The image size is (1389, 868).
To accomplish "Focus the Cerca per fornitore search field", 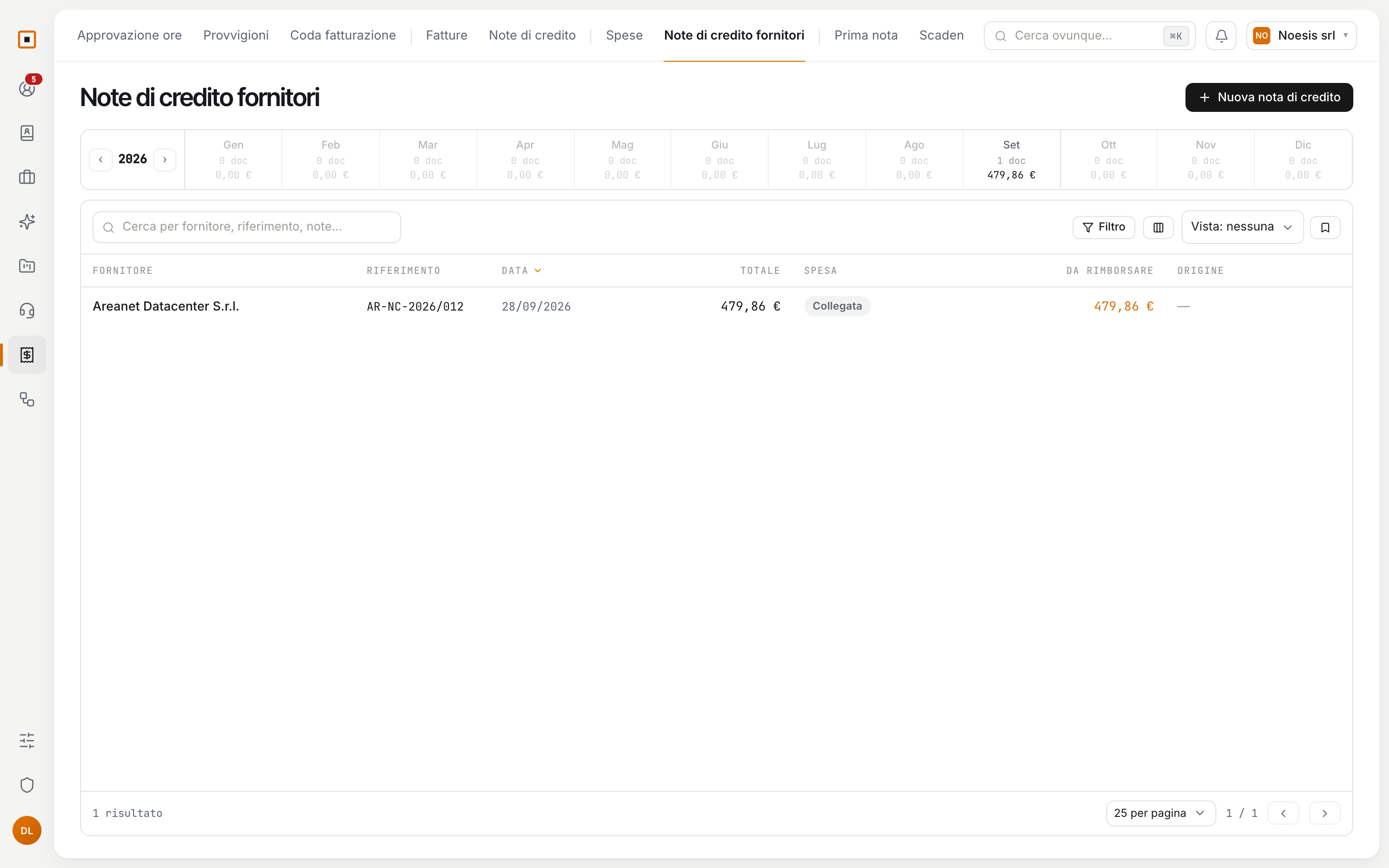I will pyautogui.click(x=247, y=227).
